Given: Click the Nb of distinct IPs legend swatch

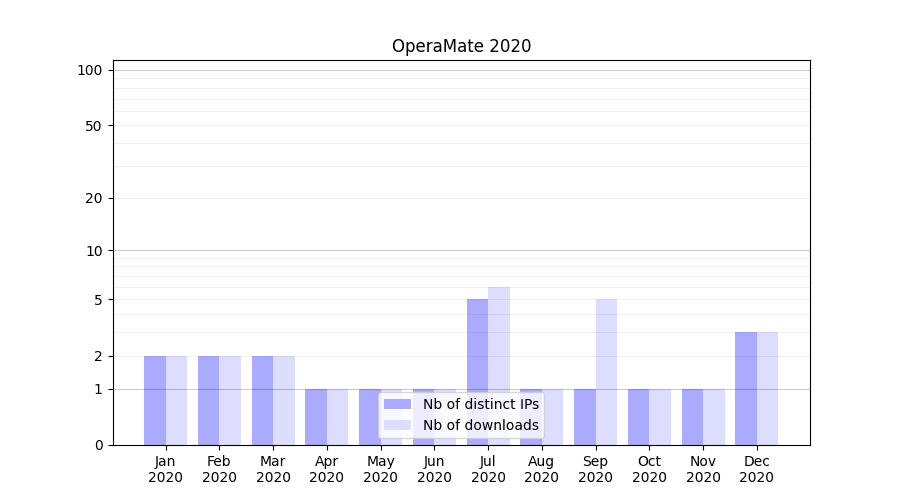Looking at the screenshot, I should [397, 404].
